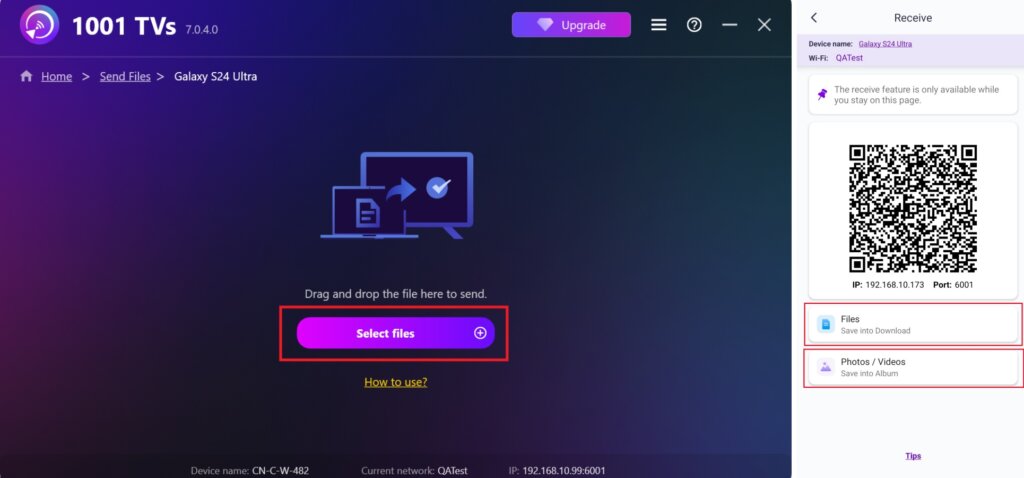Go to Send Files breadcrumb link
The image size is (1024, 478).
pos(125,76)
